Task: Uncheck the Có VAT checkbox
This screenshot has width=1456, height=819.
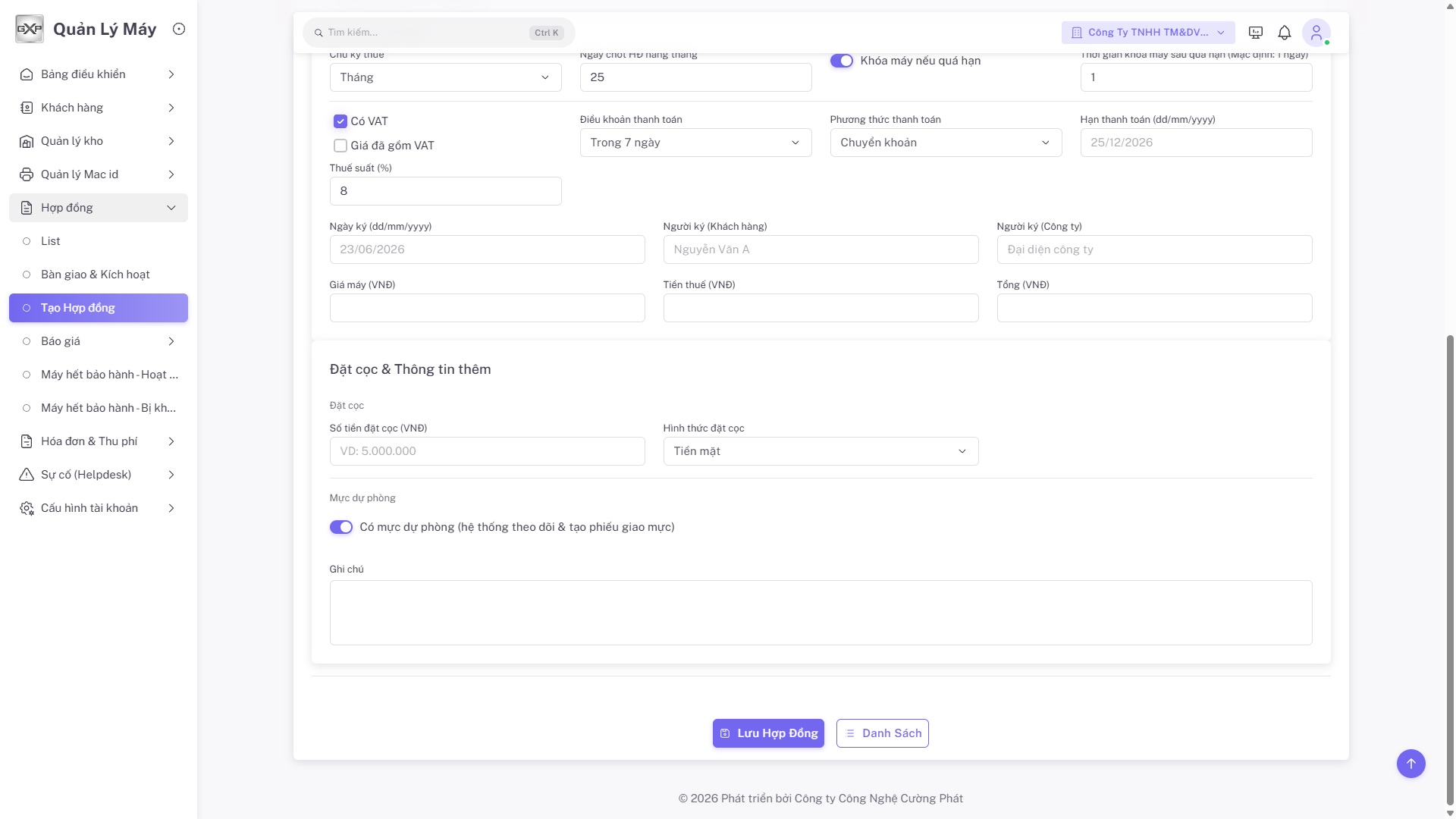Action: click(340, 121)
